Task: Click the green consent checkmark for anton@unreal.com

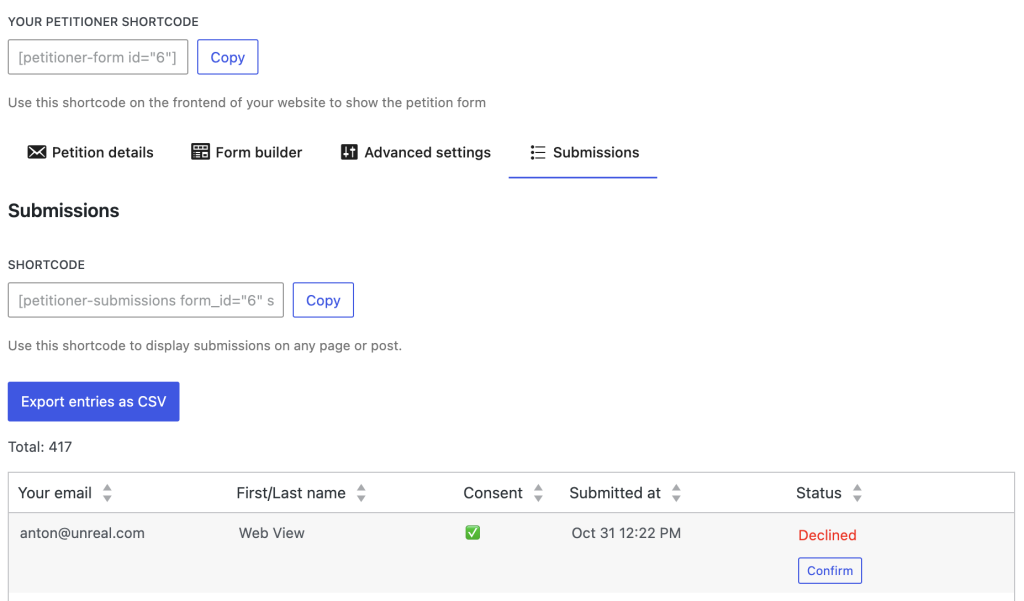Action: click(473, 533)
